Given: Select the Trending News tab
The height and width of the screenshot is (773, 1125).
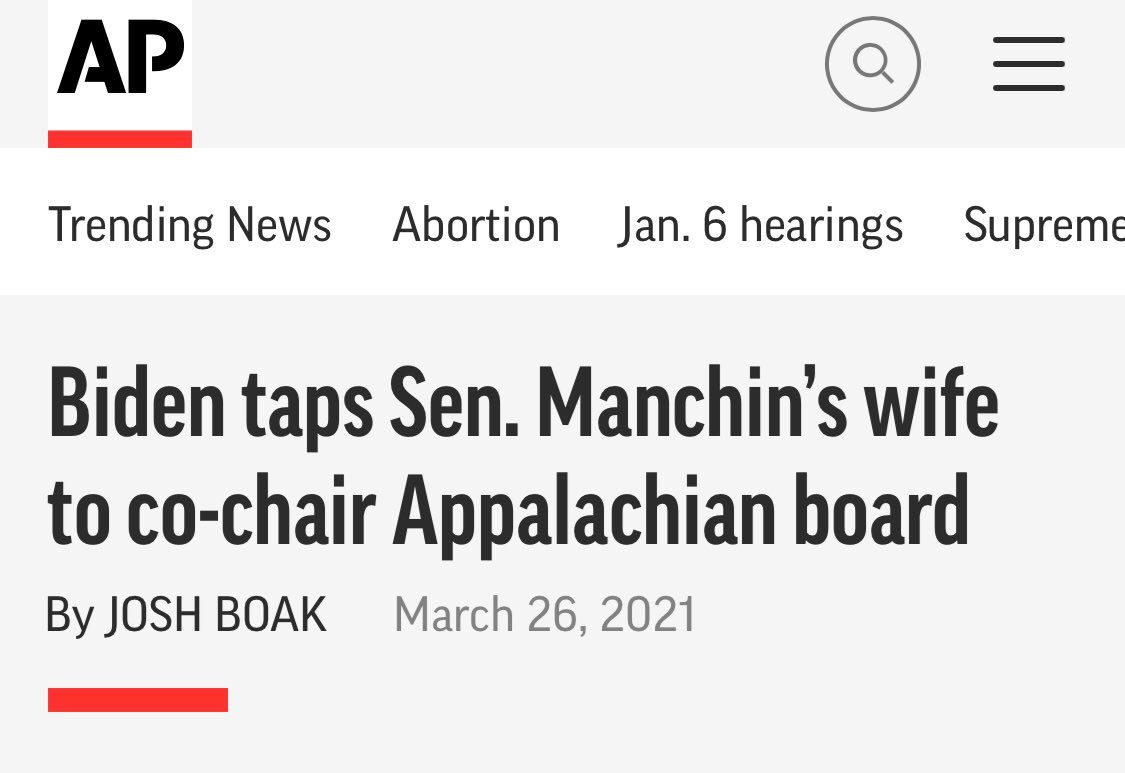Looking at the screenshot, I should (x=190, y=224).
